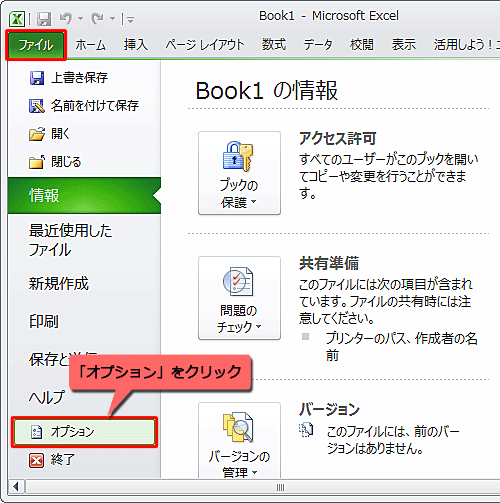Click the checklist 問題のチェック icon

[x=238, y=282]
